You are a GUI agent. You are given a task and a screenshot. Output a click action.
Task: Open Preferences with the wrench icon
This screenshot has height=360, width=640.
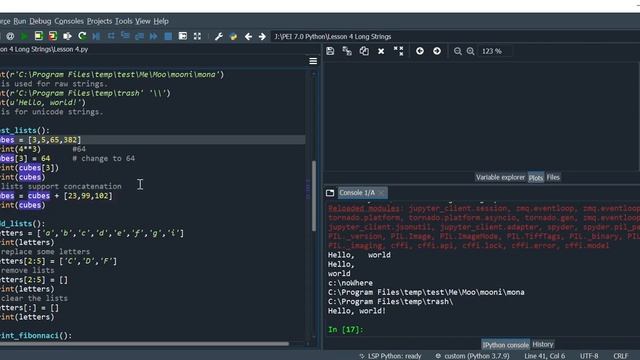click(219, 36)
